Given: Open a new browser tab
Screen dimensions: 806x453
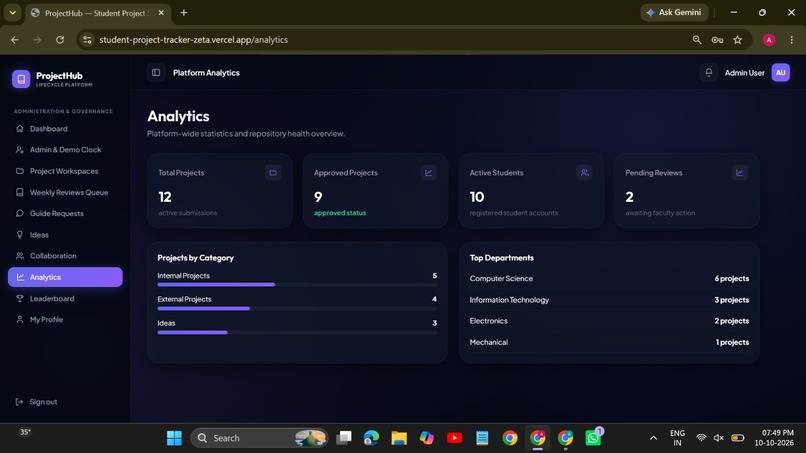Looking at the screenshot, I should click(184, 12).
